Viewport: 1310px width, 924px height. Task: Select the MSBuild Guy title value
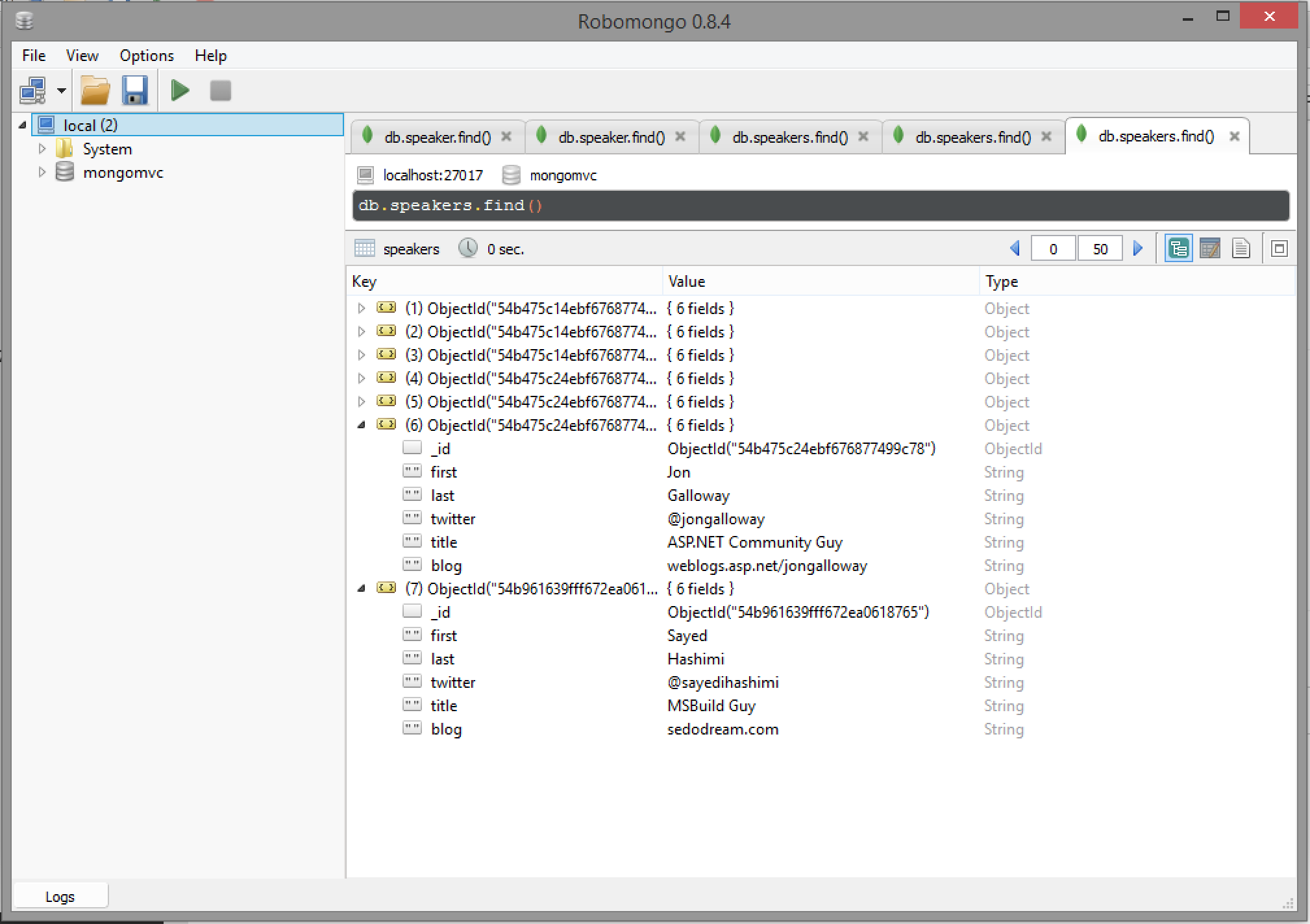[x=711, y=705]
